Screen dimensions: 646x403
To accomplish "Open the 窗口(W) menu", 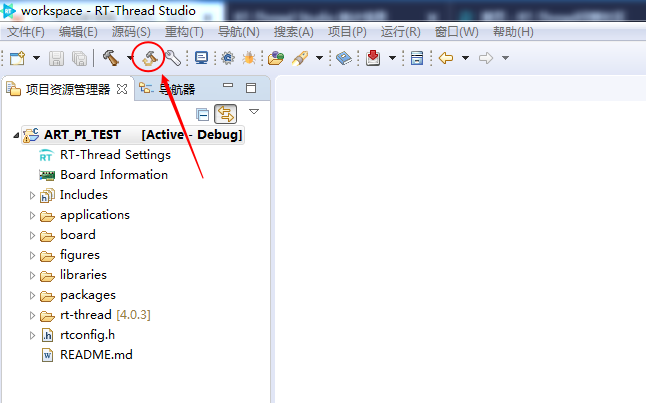I will [456, 32].
